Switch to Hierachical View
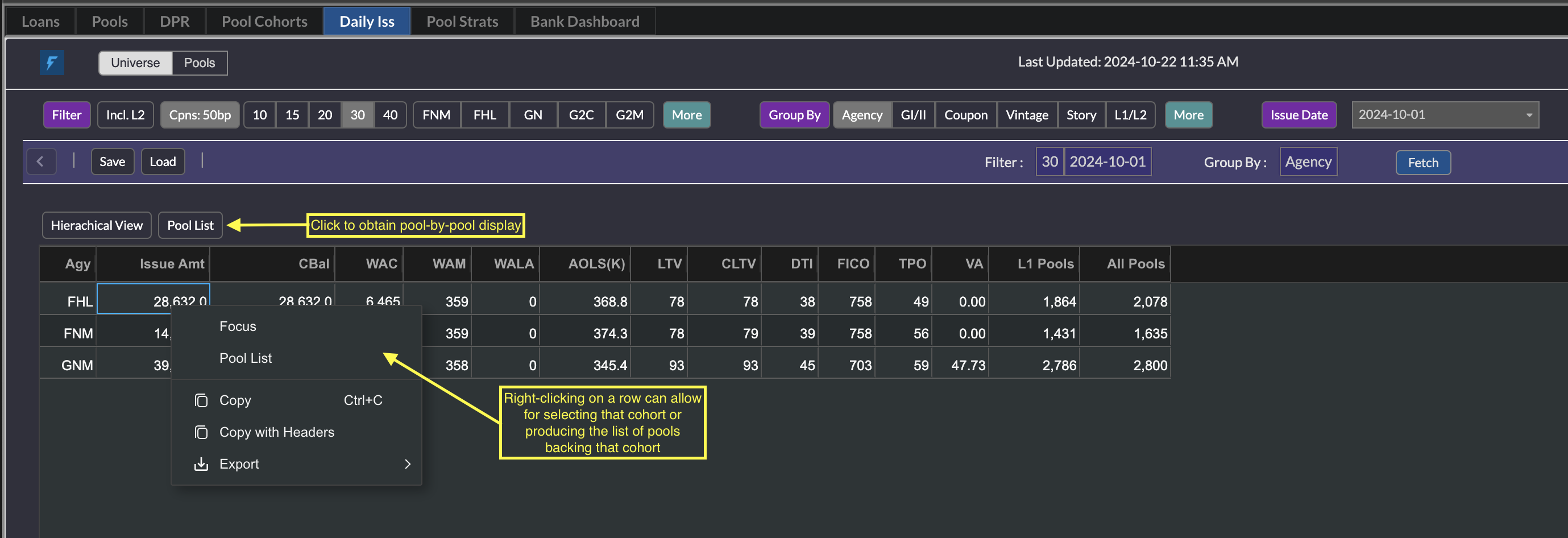 click(x=97, y=225)
